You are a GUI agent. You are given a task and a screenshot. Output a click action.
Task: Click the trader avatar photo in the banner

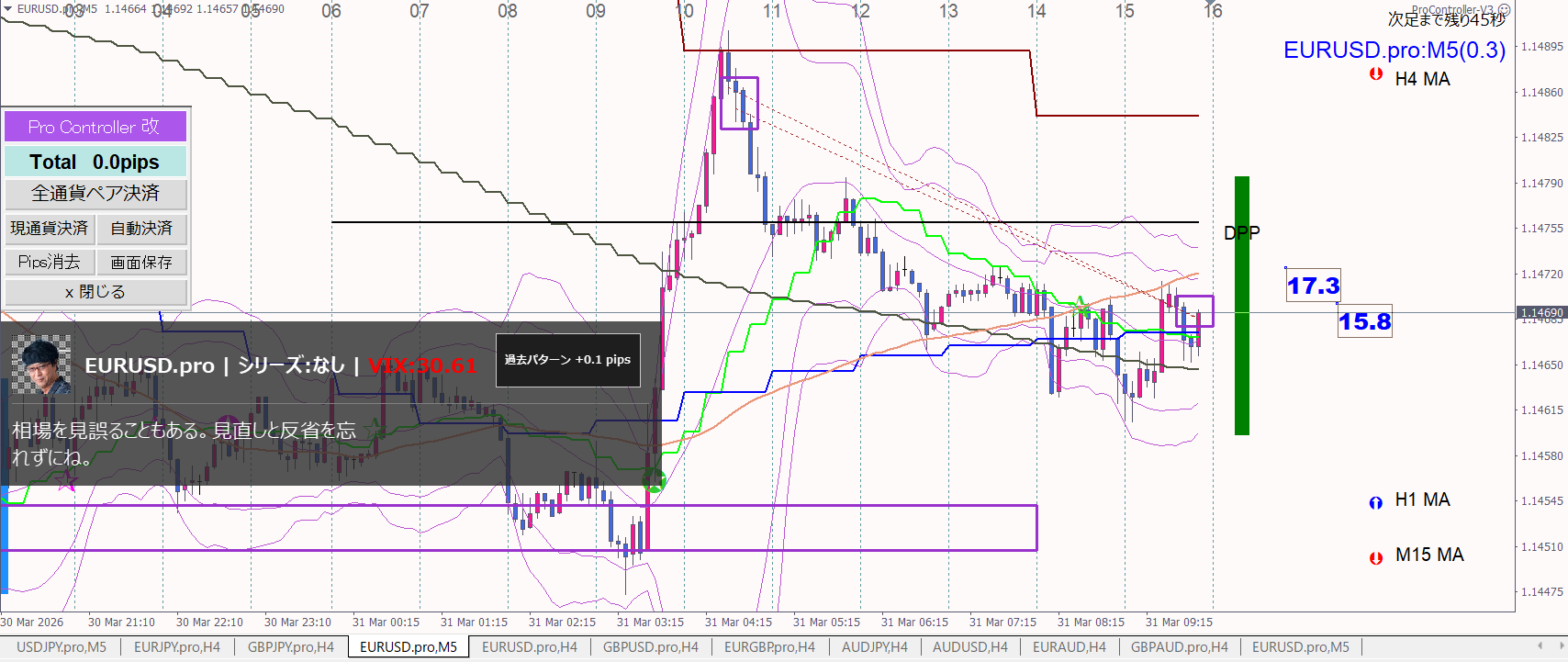coord(41,365)
